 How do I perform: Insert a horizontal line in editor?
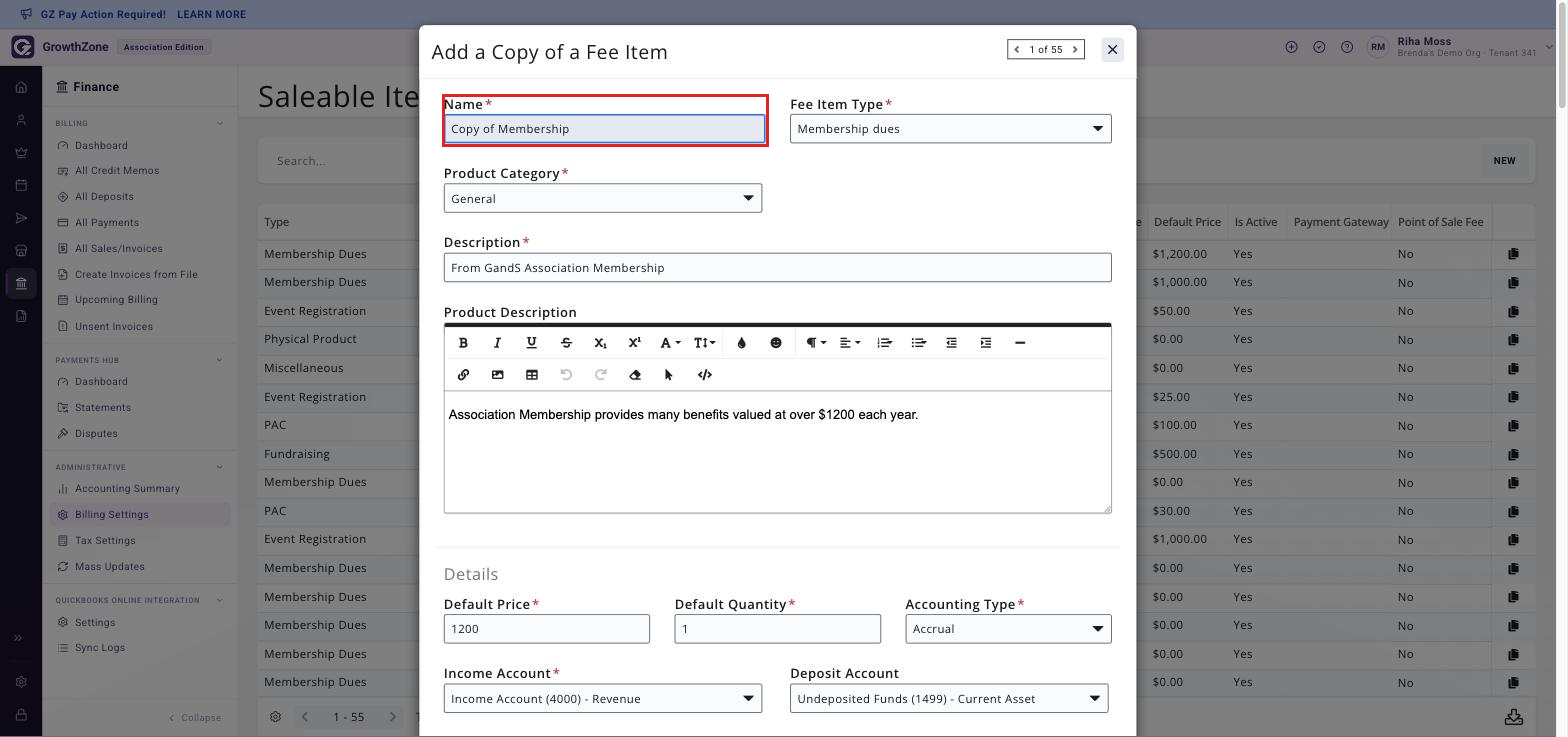pyautogui.click(x=1019, y=343)
